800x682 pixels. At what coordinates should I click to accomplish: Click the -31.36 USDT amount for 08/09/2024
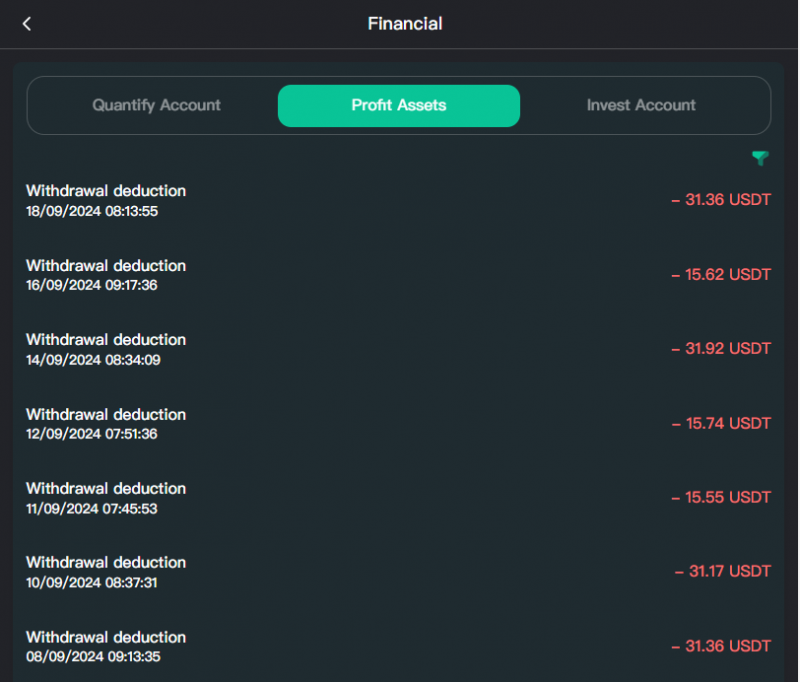click(x=721, y=646)
